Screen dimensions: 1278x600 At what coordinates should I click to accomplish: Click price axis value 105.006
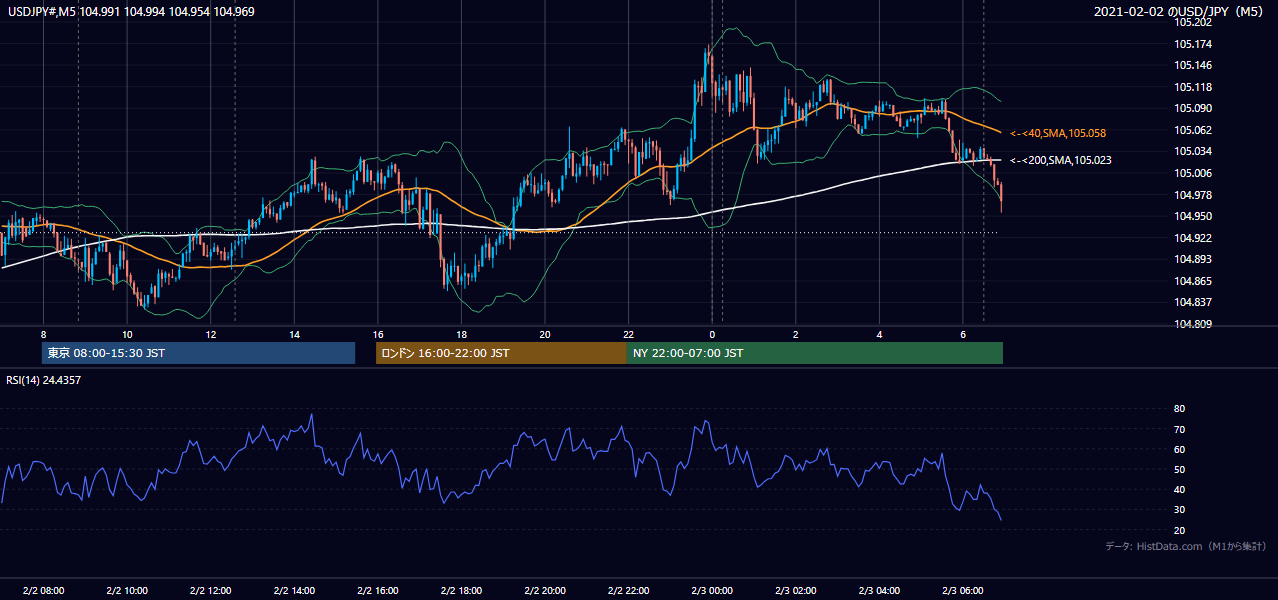point(1194,173)
